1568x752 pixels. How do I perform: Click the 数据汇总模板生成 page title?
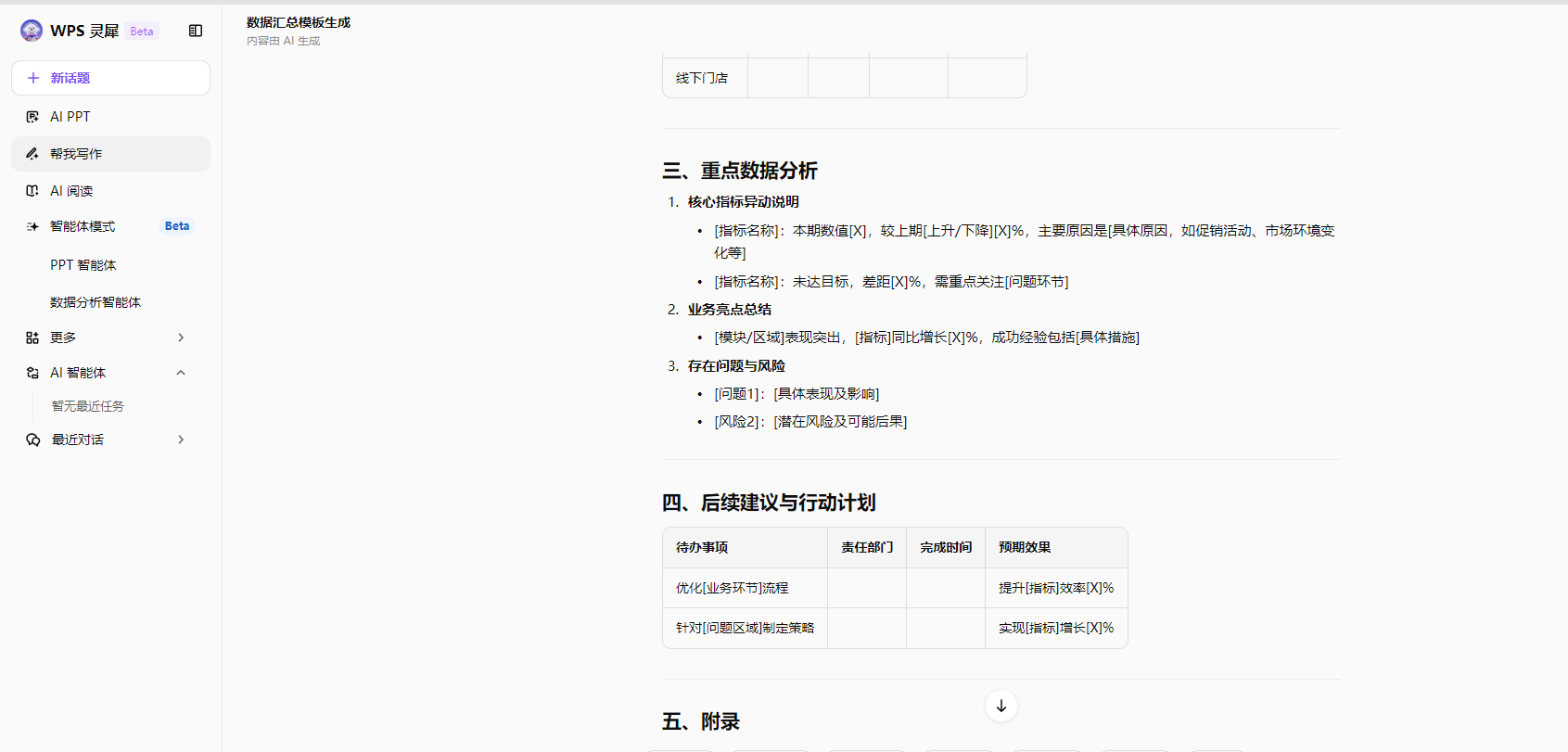pyautogui.click(x=299, y=22)
